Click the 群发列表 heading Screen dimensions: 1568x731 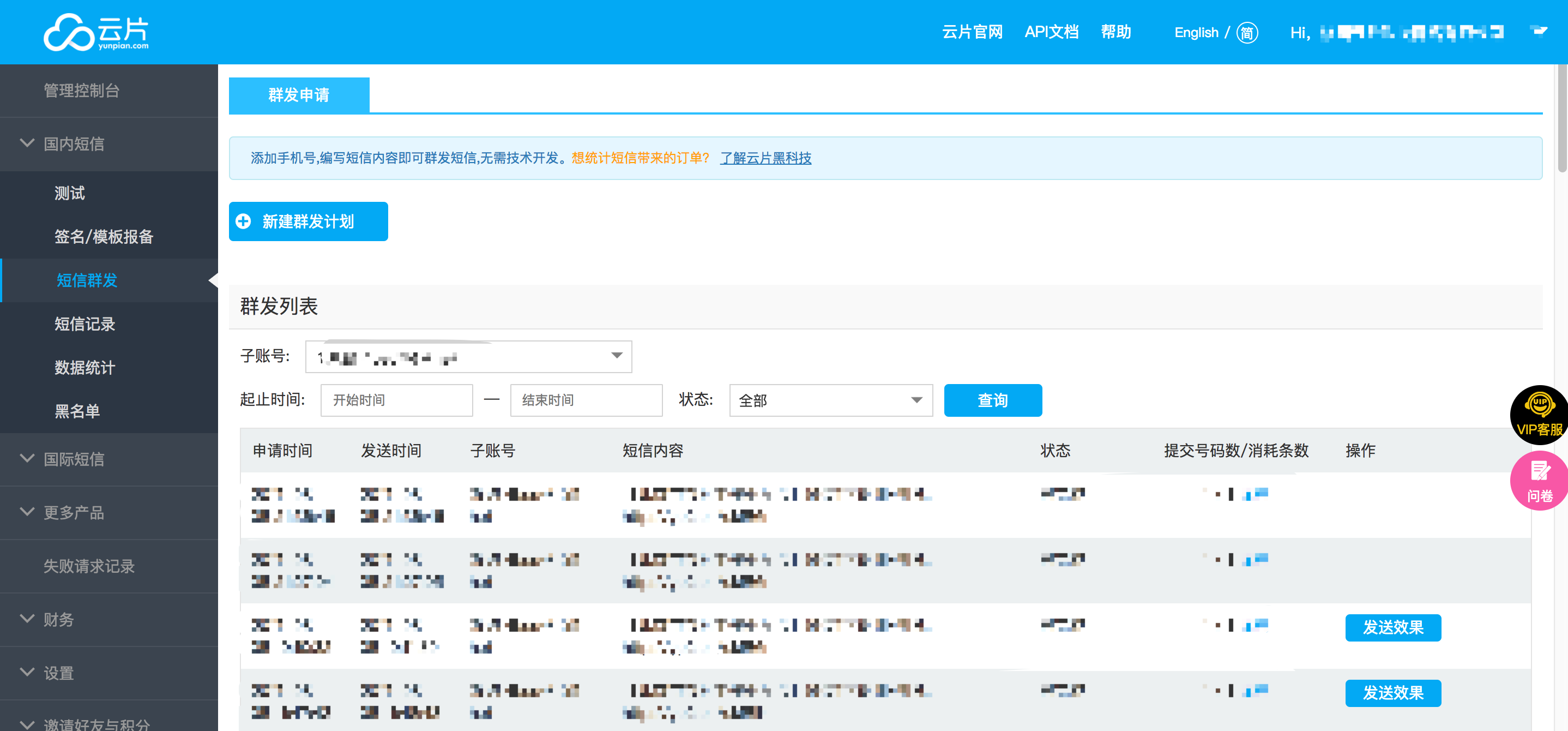pos(279,307)
